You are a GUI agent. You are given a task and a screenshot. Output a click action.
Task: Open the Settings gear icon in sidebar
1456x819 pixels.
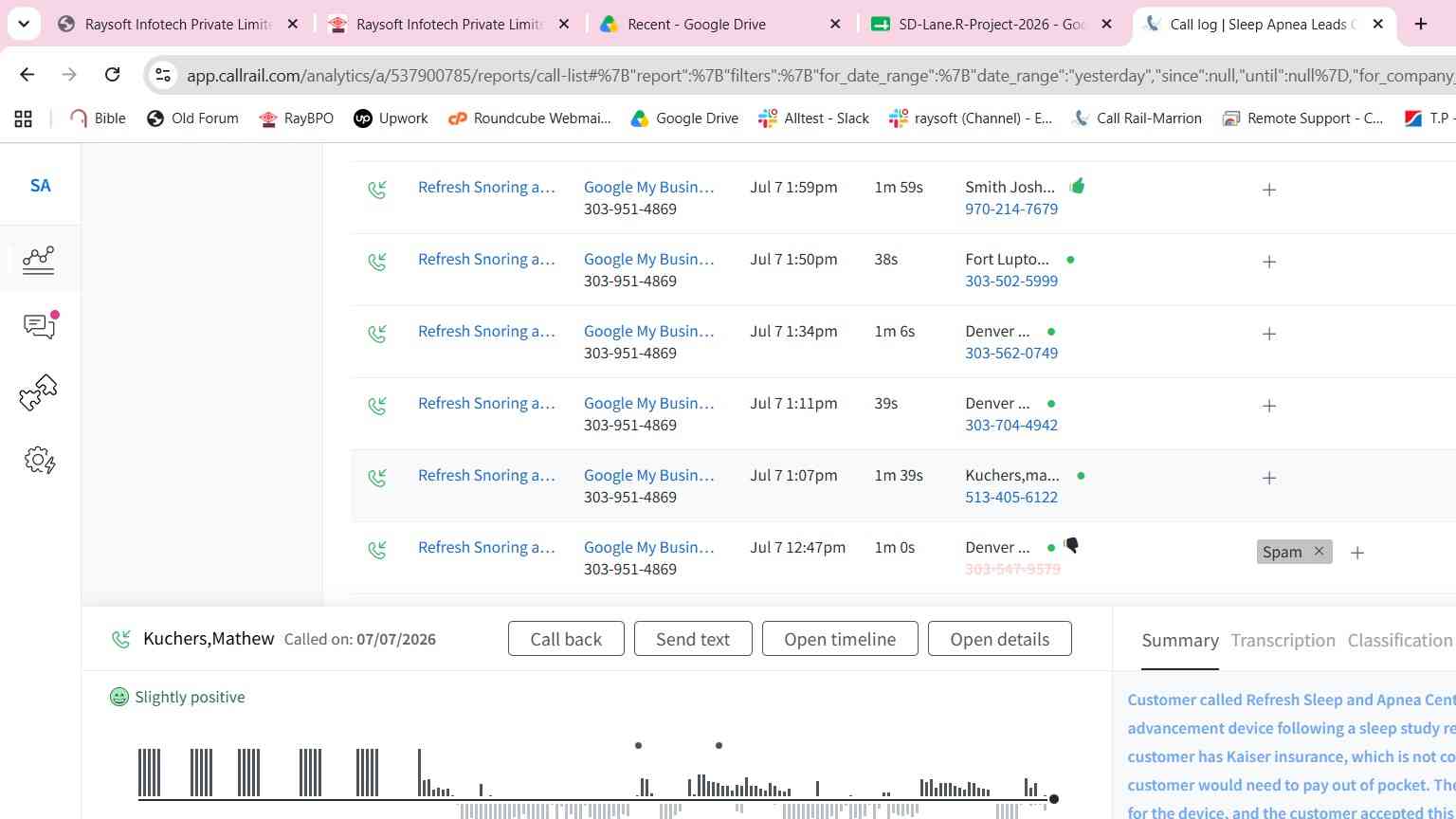click(40, 461)
